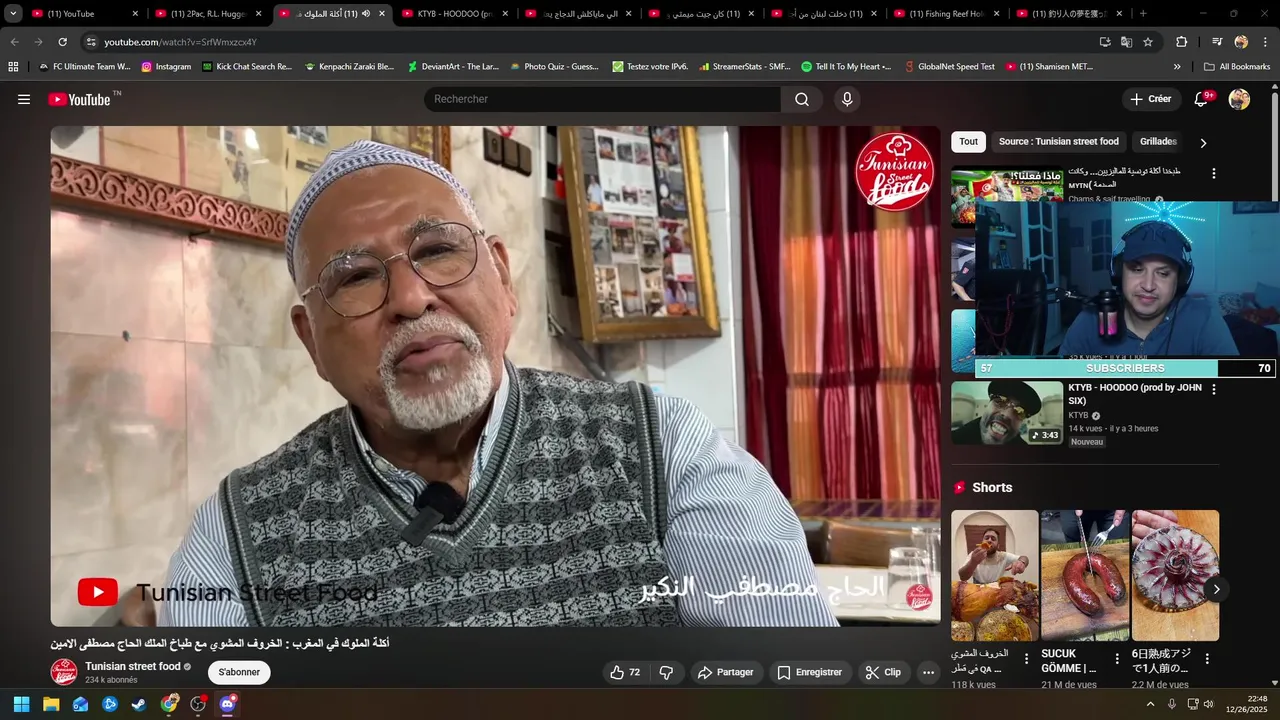The image size is (1280, 720).
Task: Open the All Bookmarks folder
Action: click(1237, 67)
